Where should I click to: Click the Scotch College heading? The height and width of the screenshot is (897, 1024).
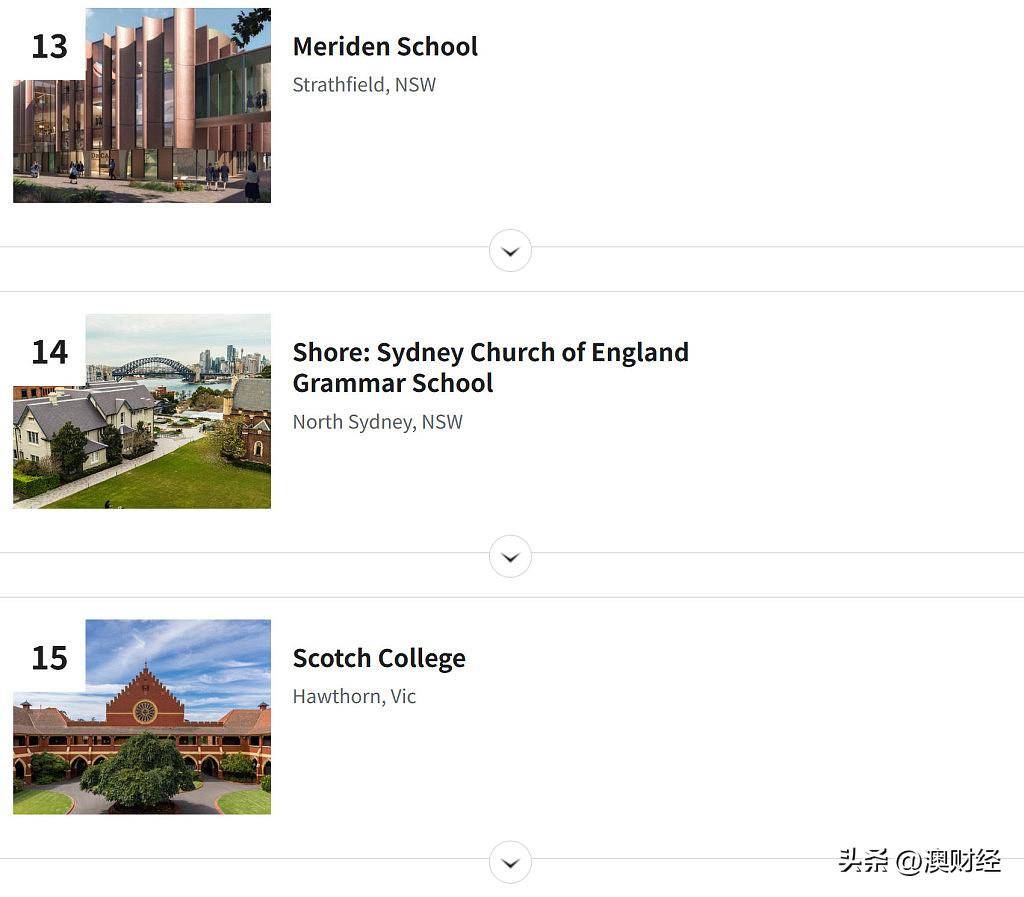tap(379, 658)
